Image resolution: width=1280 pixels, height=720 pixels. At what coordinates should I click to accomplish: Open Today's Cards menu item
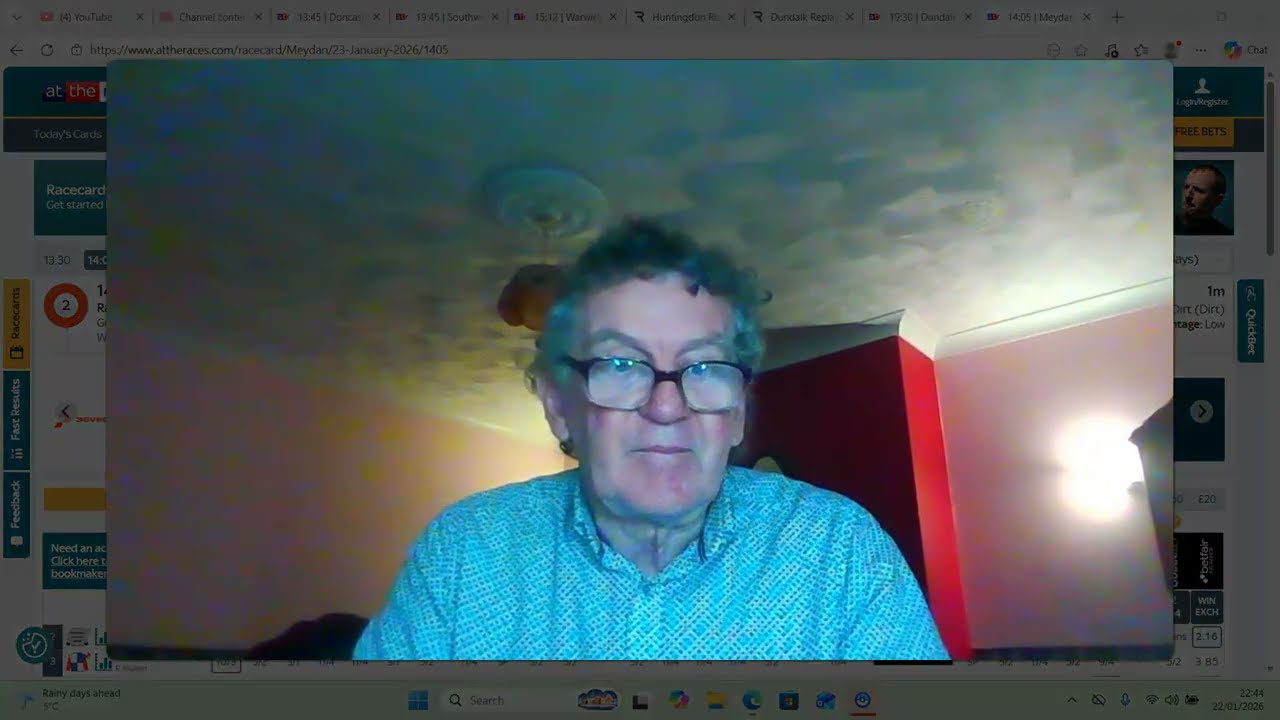point(68,134)
